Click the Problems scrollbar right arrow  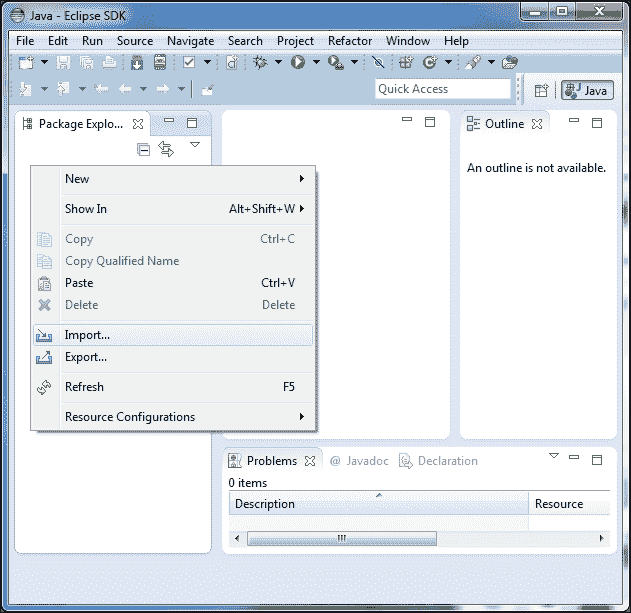[x=602, y=538]
